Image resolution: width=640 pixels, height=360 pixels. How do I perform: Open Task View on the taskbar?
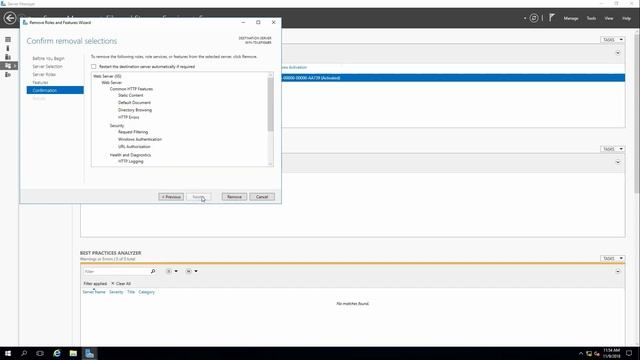pos(40,353)
